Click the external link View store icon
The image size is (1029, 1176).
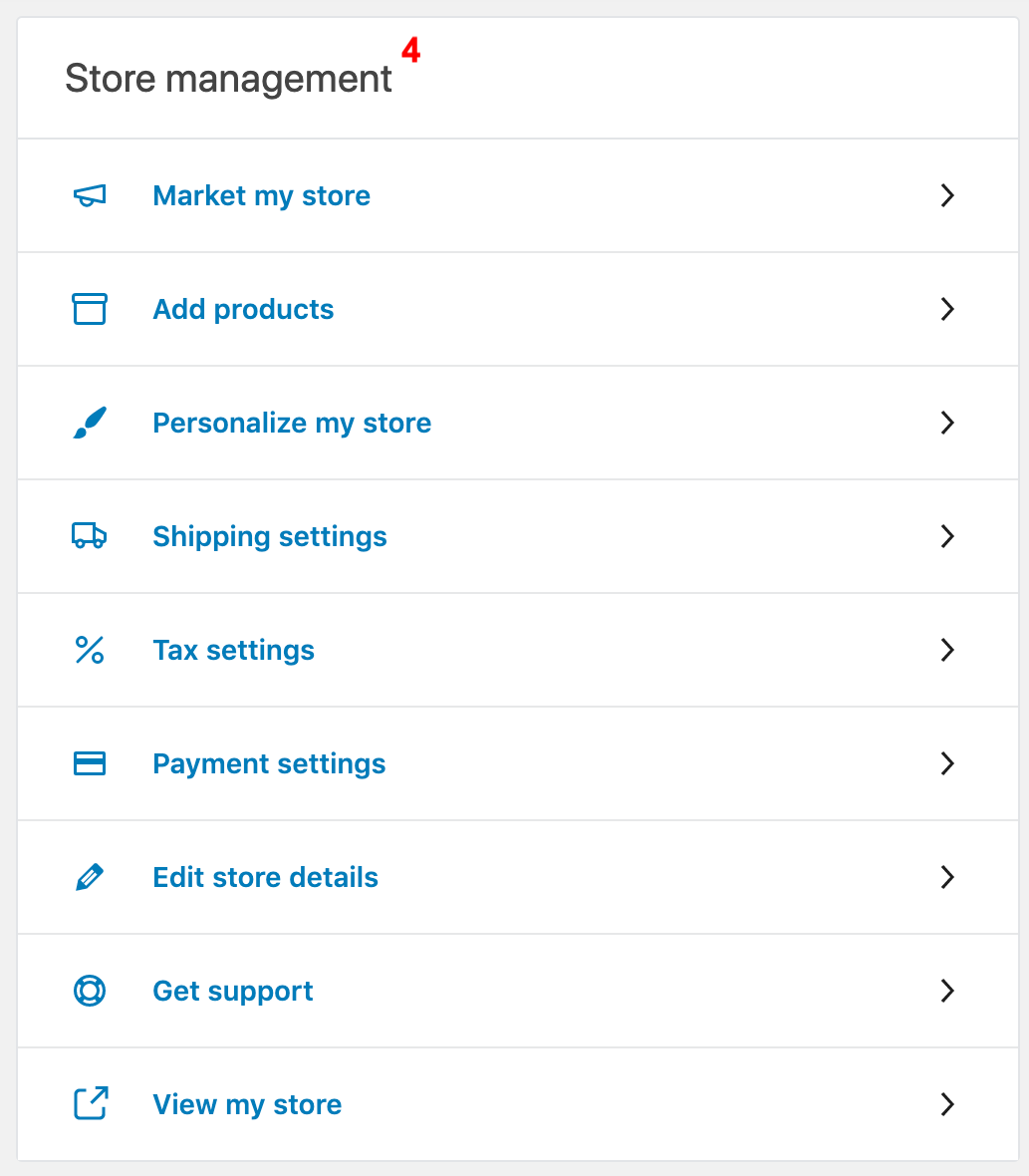pos(90,1104)
